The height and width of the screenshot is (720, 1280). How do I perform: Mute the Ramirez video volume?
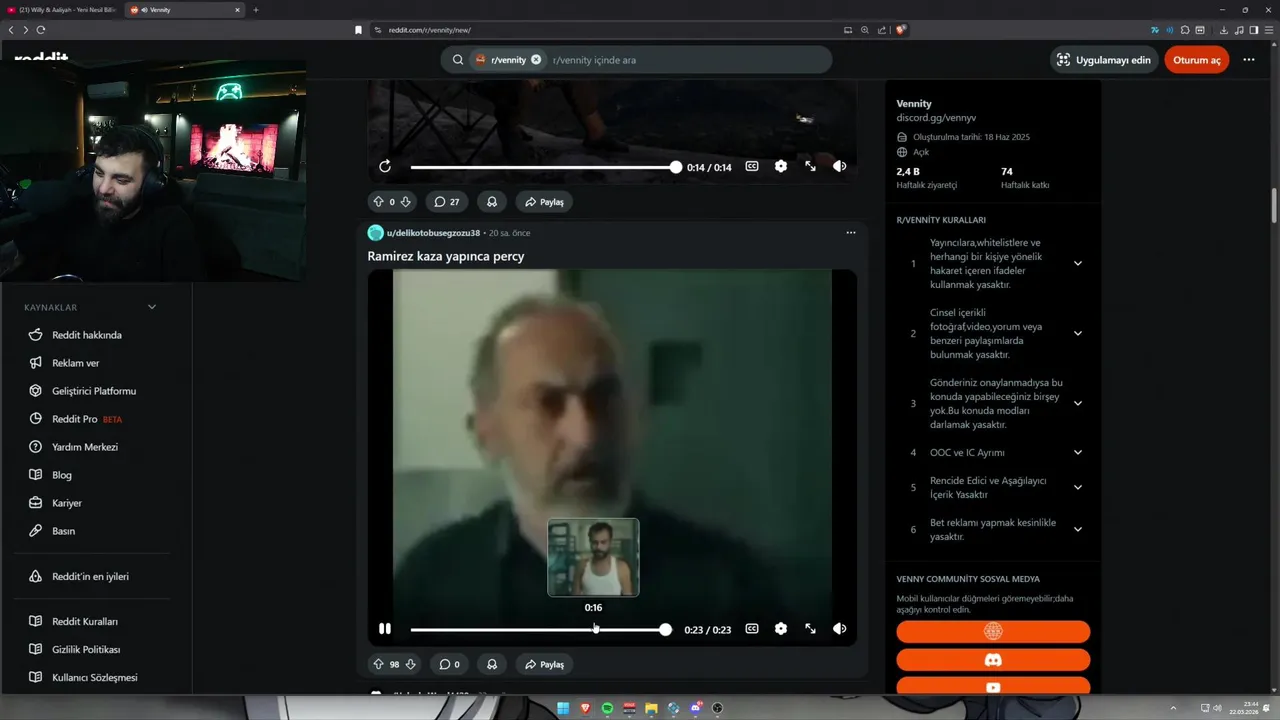point(839,629)
